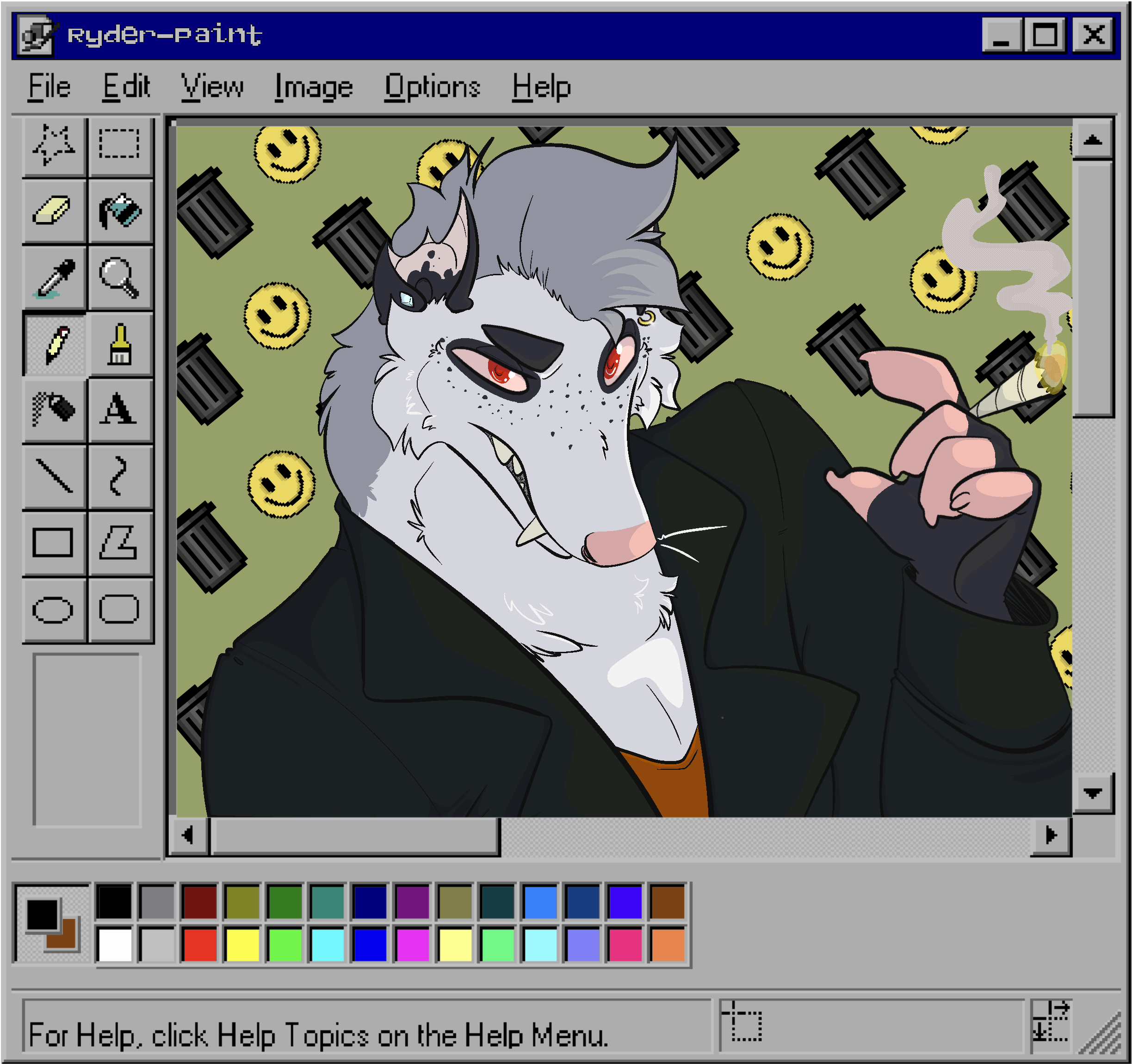Open the File menu
Screen dimensions: 1132x1064
pyautogui.click(x=49, y=87)
